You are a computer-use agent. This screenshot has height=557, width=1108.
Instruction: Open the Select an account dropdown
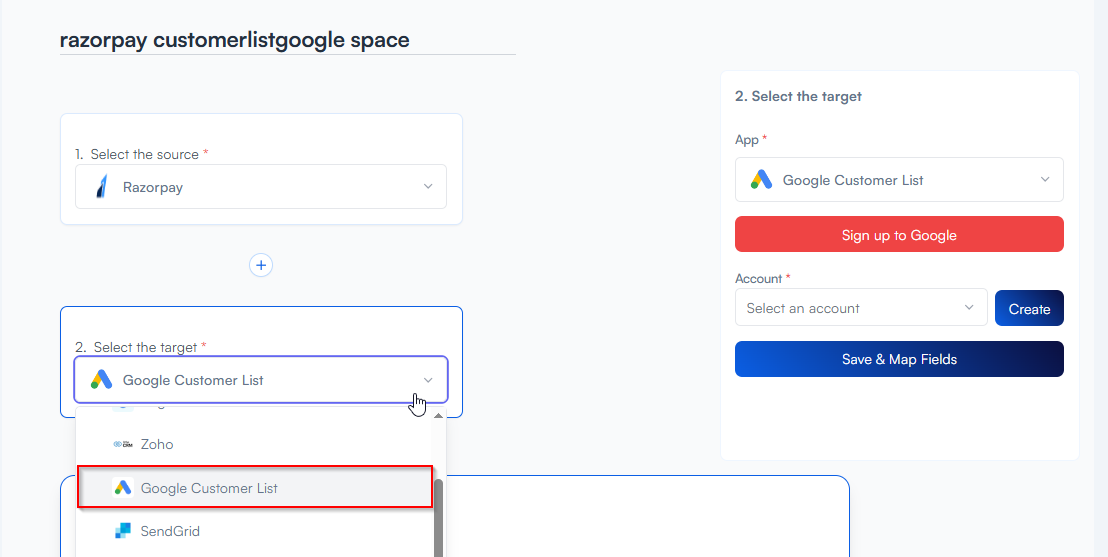coord(860,308)
